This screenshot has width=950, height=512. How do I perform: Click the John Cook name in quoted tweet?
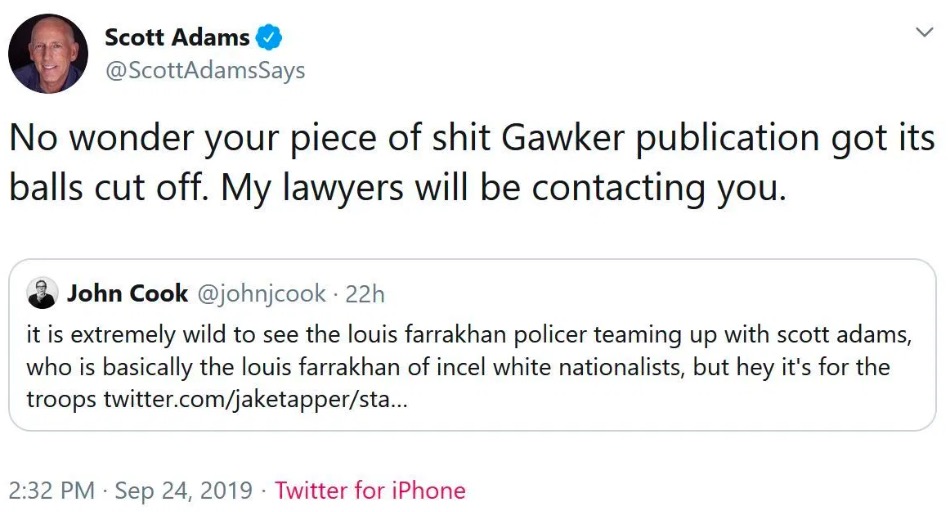tap(127, 293)
